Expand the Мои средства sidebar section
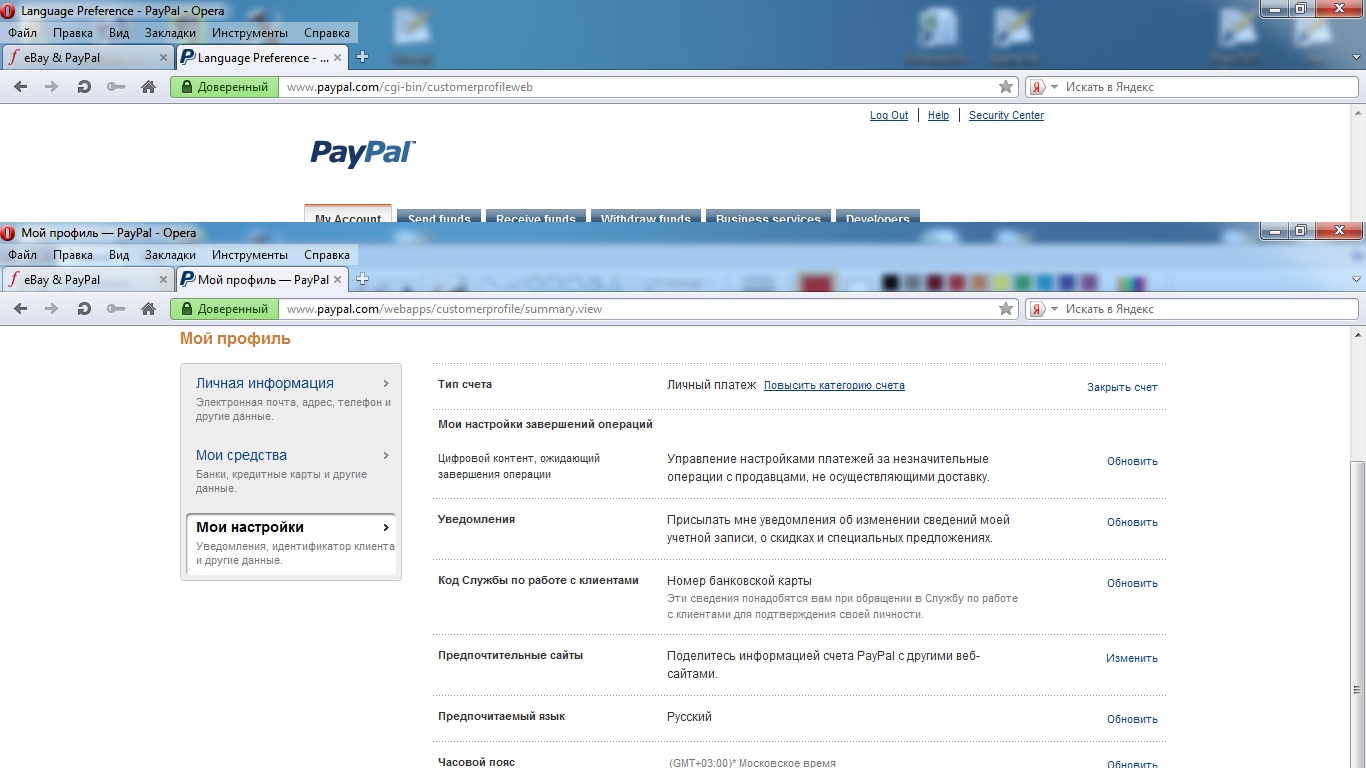Image resolution: width=1366 pixels, height=768 pixels. point(291,456)
